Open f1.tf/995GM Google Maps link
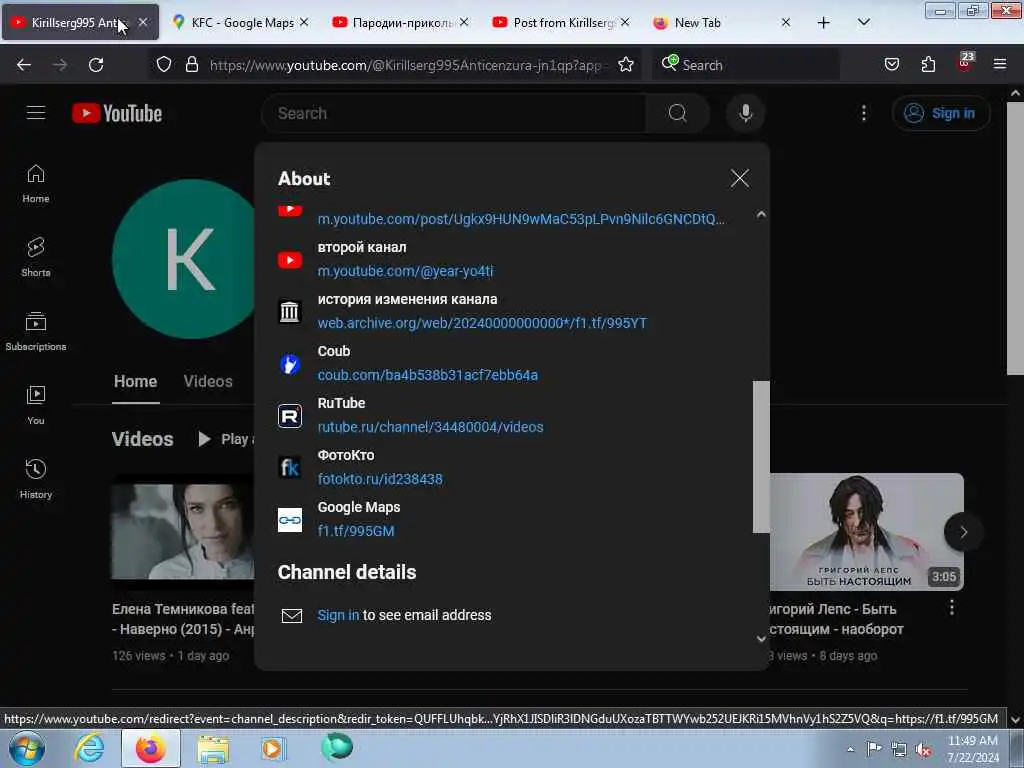This screenshot has height=768, width=1024. pyautogui.click(x=356, y=531)
